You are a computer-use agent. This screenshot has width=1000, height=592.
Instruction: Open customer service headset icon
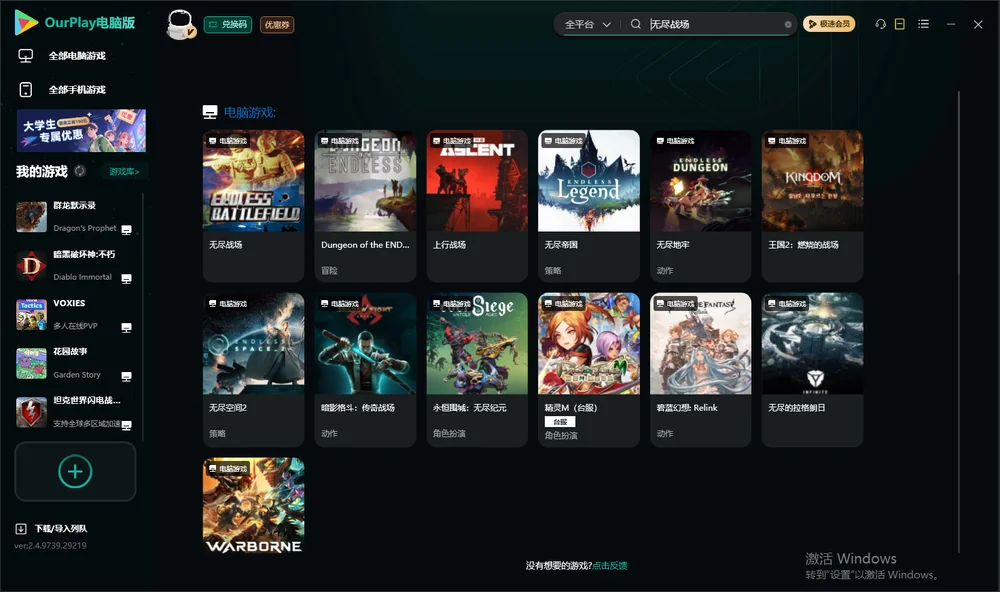tap(881, 24)
